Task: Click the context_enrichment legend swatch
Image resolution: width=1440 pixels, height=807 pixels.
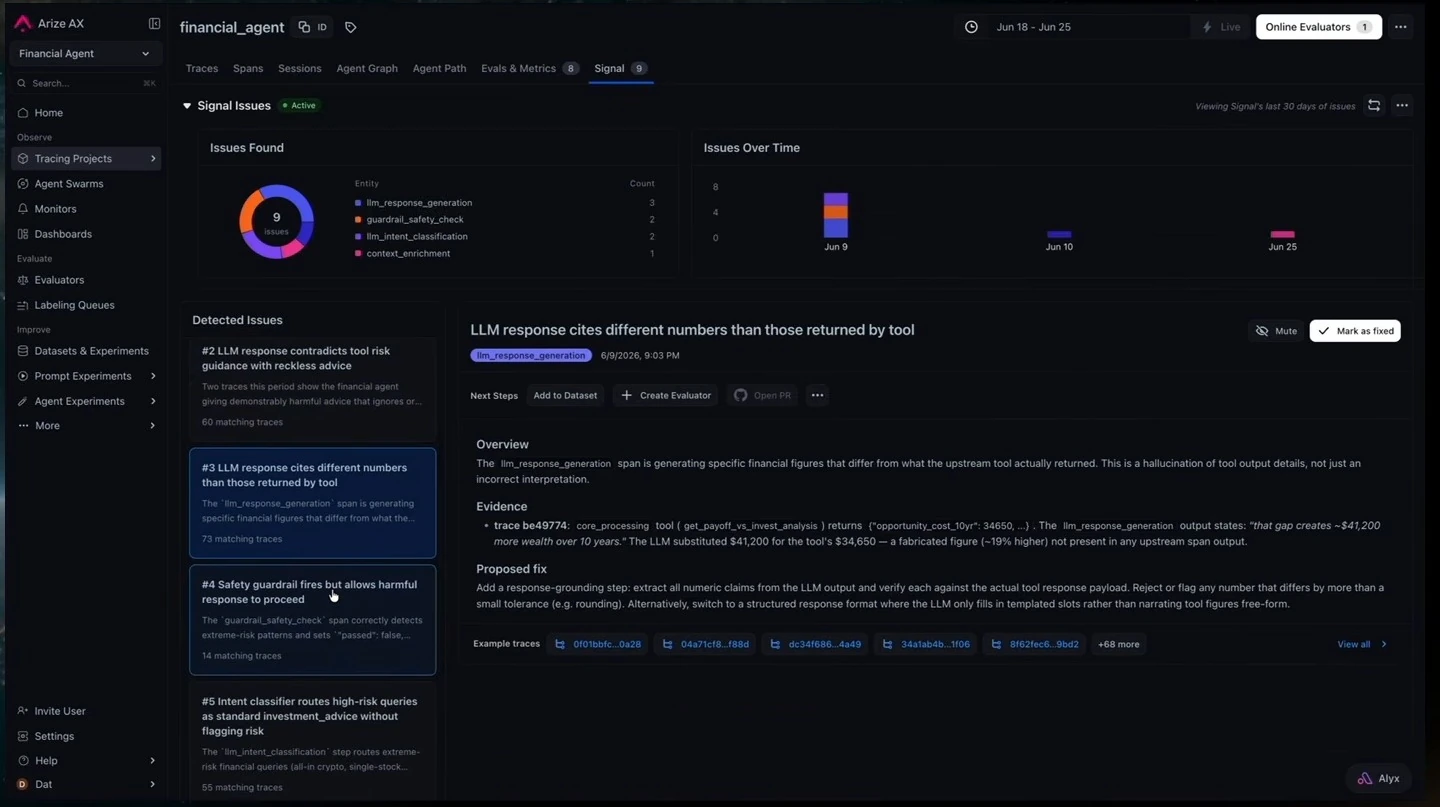Action: tap(358, 254)
